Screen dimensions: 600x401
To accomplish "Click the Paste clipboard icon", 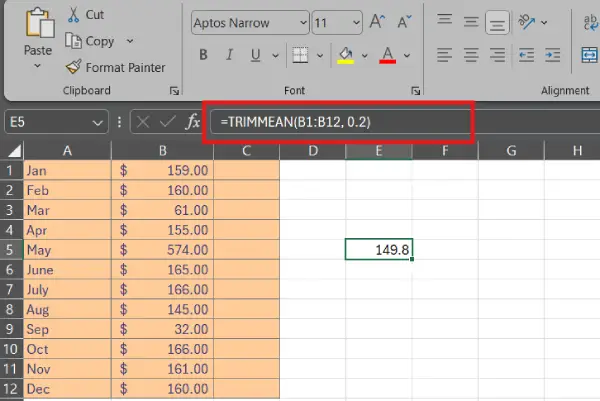I will (39, 24).
